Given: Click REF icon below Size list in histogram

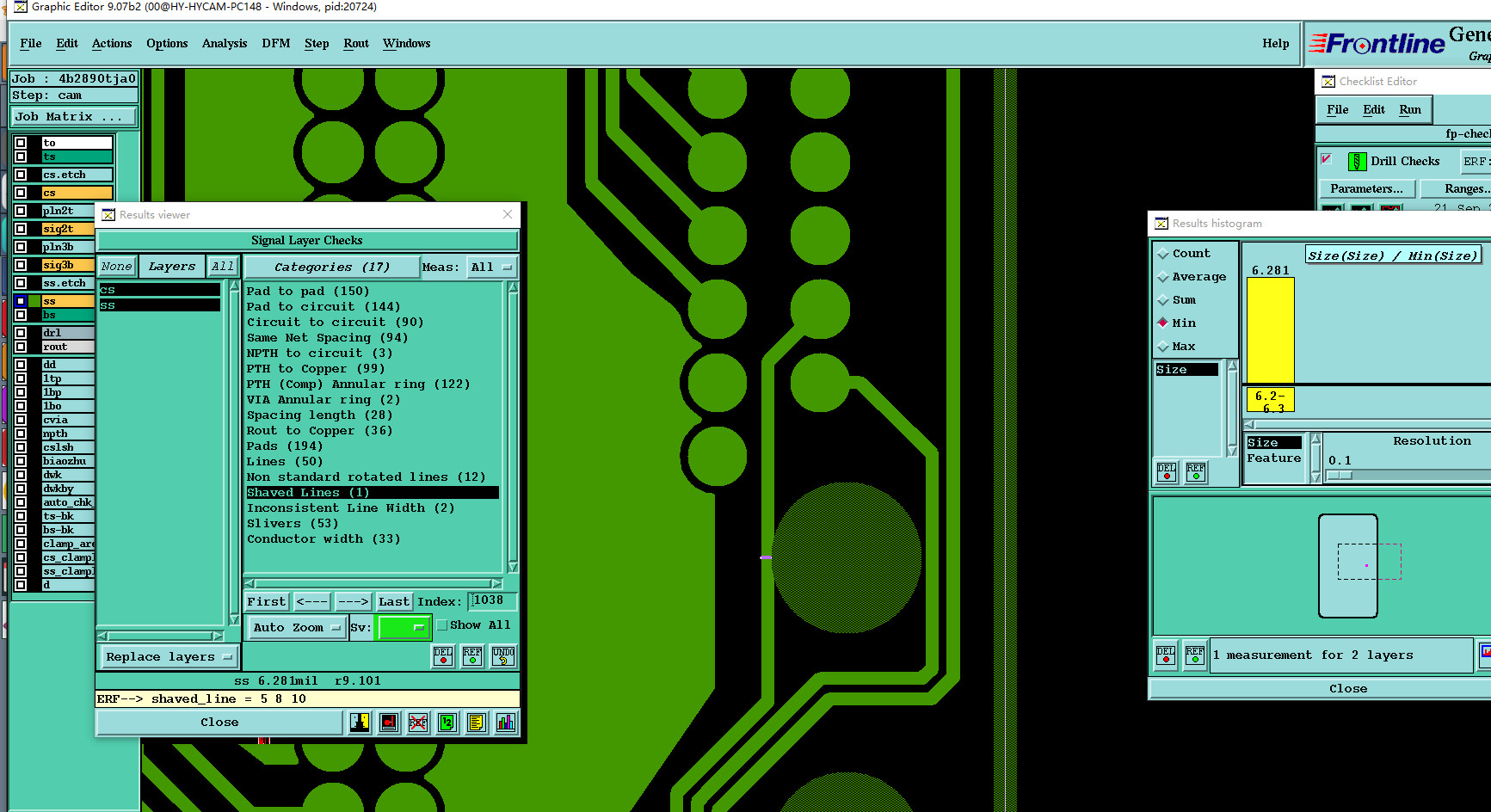Looking at the screenshot, I should click(x=1196, y=471).
